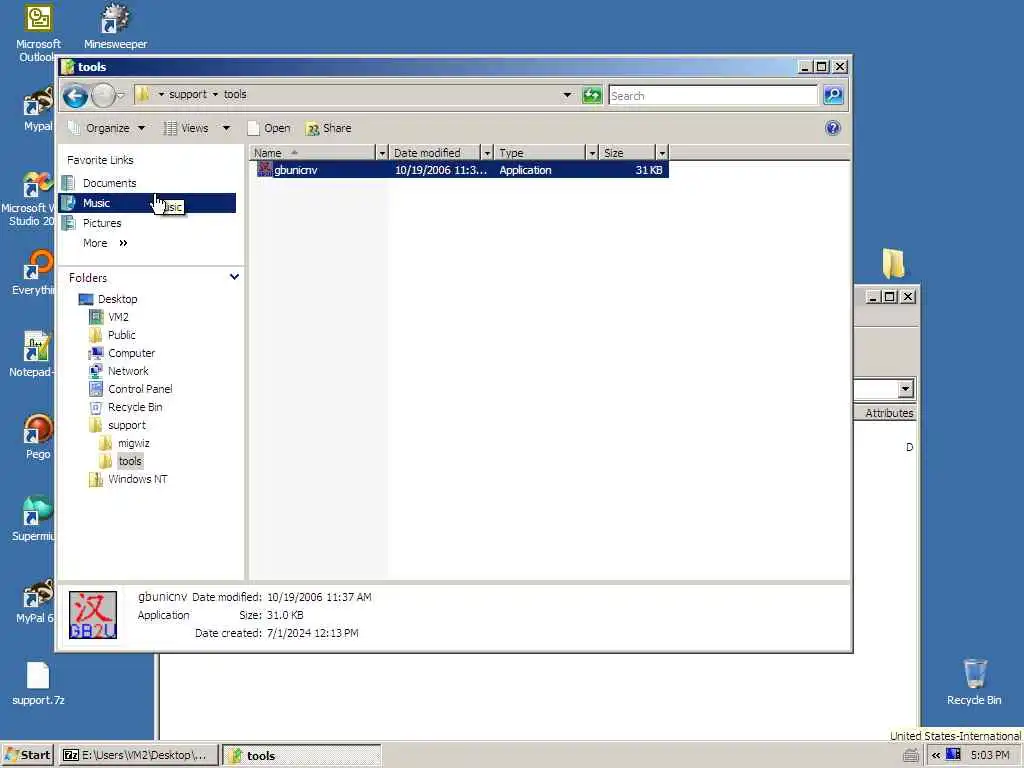Select VM2 in folder tree
1024x768 pixels.
(118, 317)
